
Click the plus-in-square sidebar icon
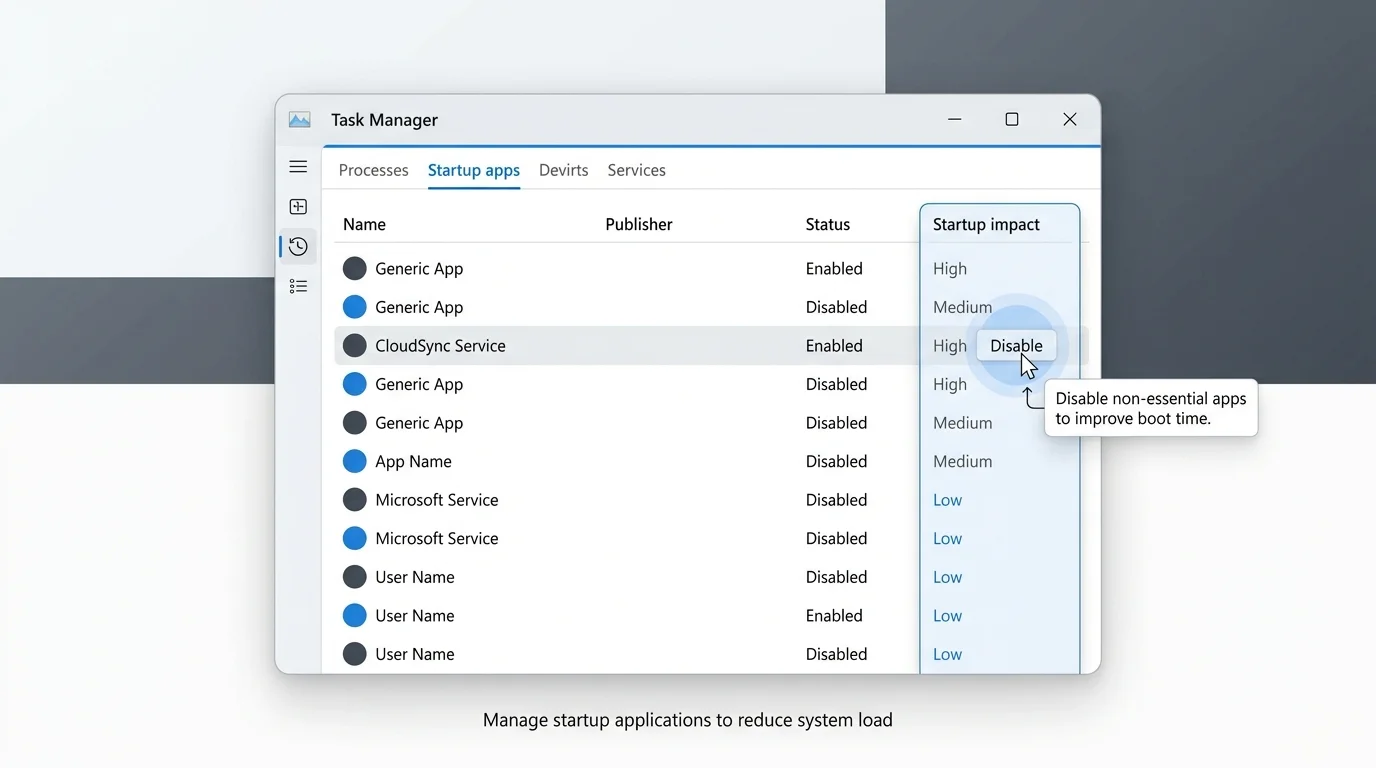click(298, 207)
